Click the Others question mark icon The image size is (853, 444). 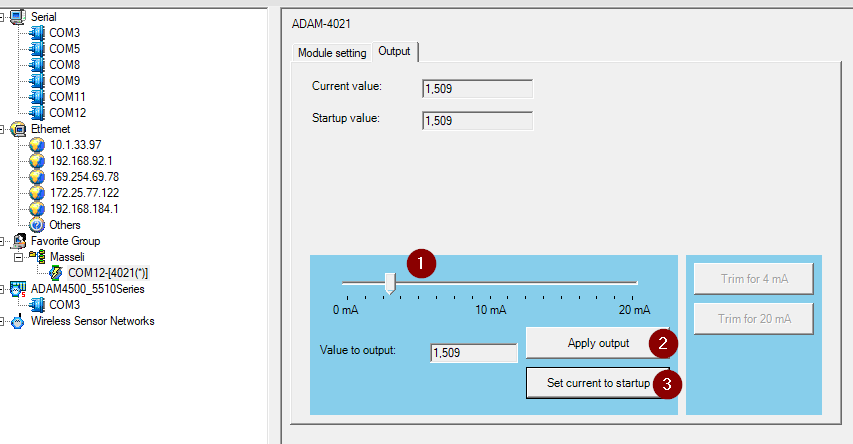pyautogui.click(x=36, y=225)
